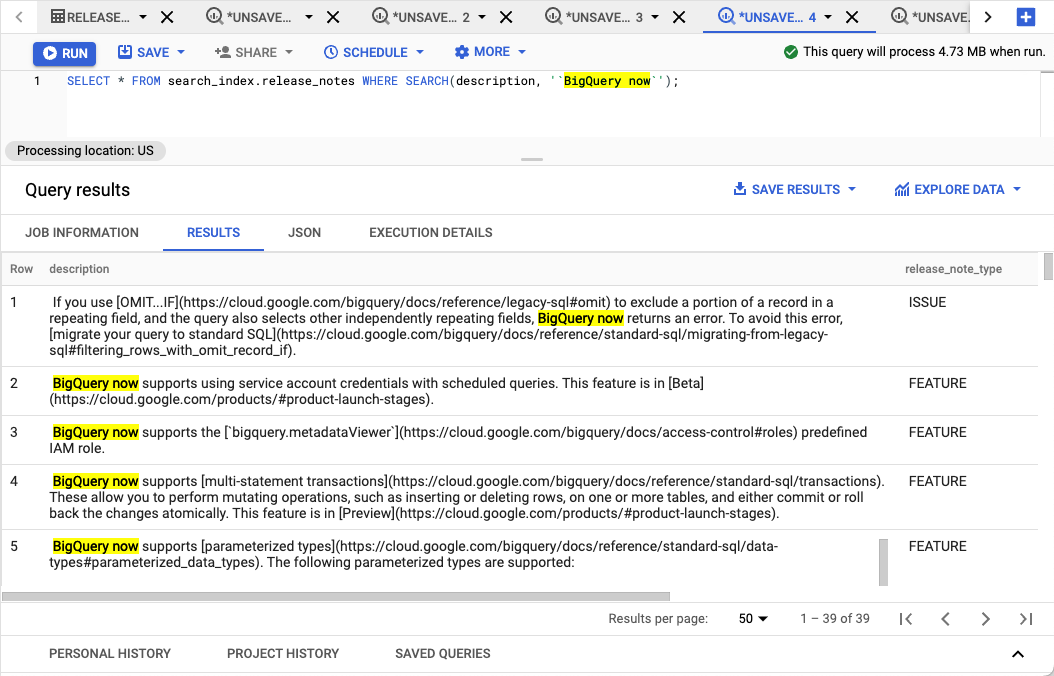The image size is (1054, 676).
Task: Click the Schedule clock icon
Action: point(330,52)
